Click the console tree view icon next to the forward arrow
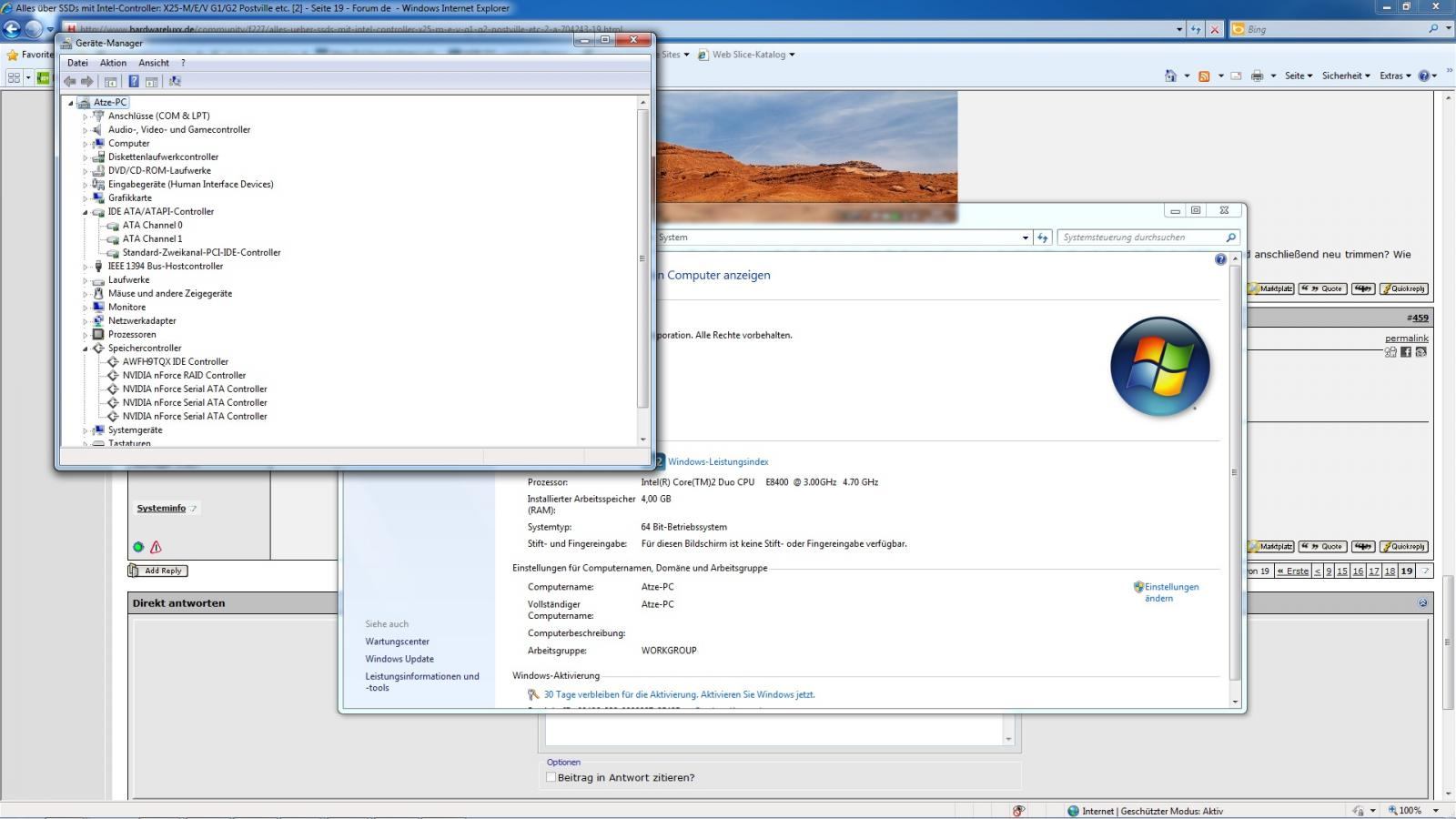This screenshot has height=819, width=1456. [x=111, y=81]
